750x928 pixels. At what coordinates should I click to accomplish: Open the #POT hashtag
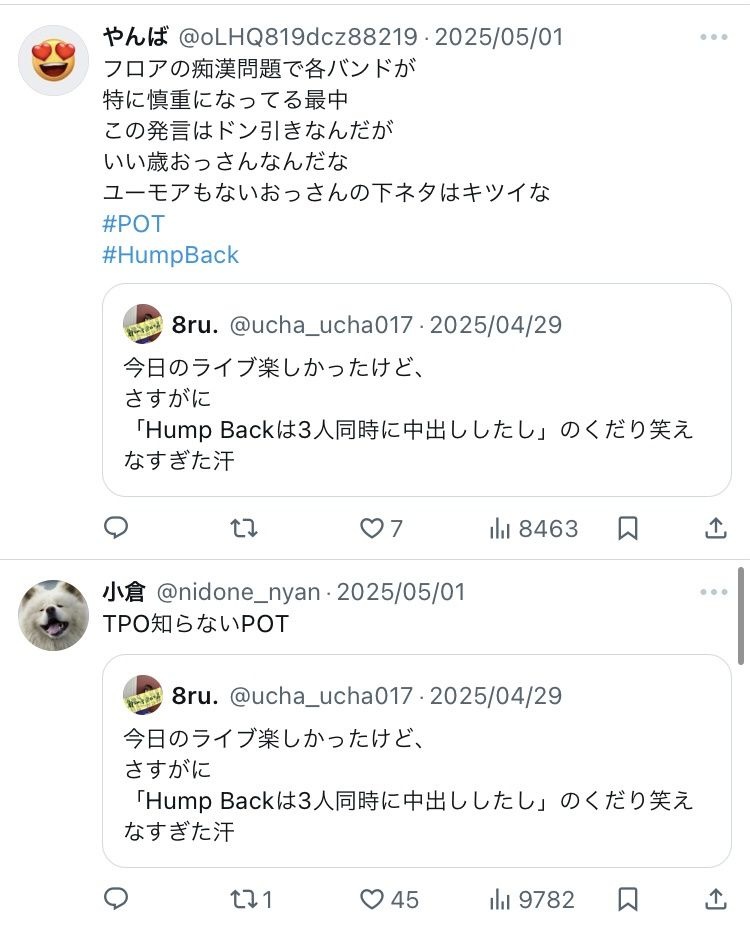(x=133, y=224)
